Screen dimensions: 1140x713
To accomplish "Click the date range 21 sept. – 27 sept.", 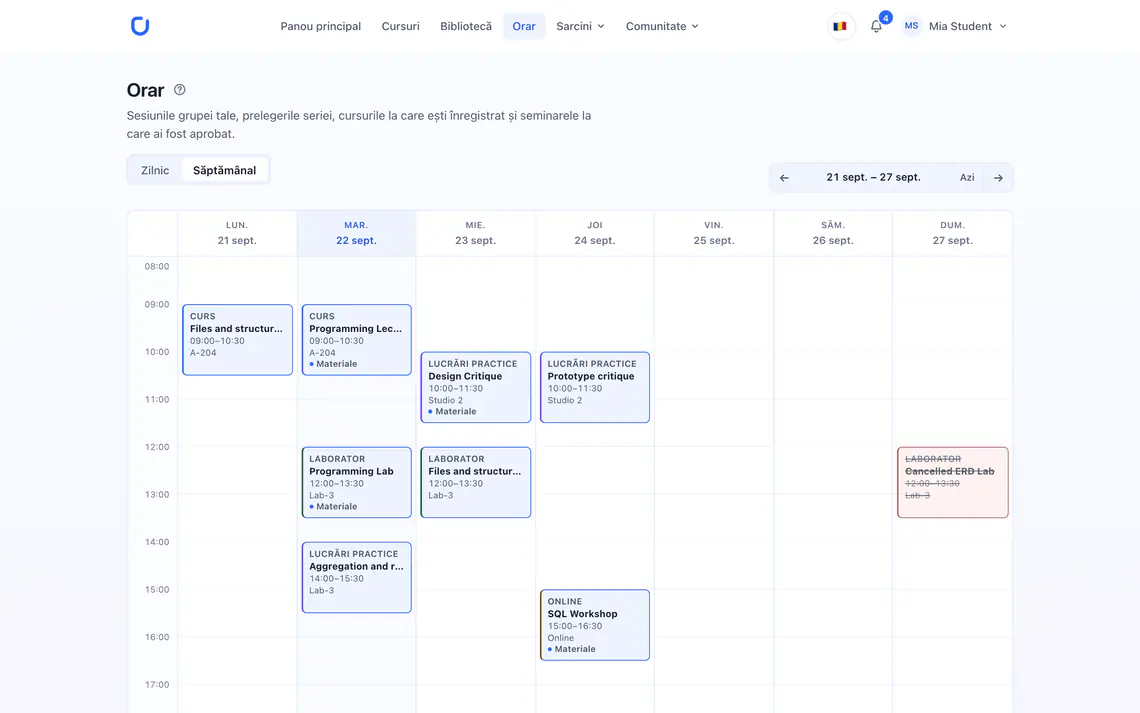I will pos(873,177).
